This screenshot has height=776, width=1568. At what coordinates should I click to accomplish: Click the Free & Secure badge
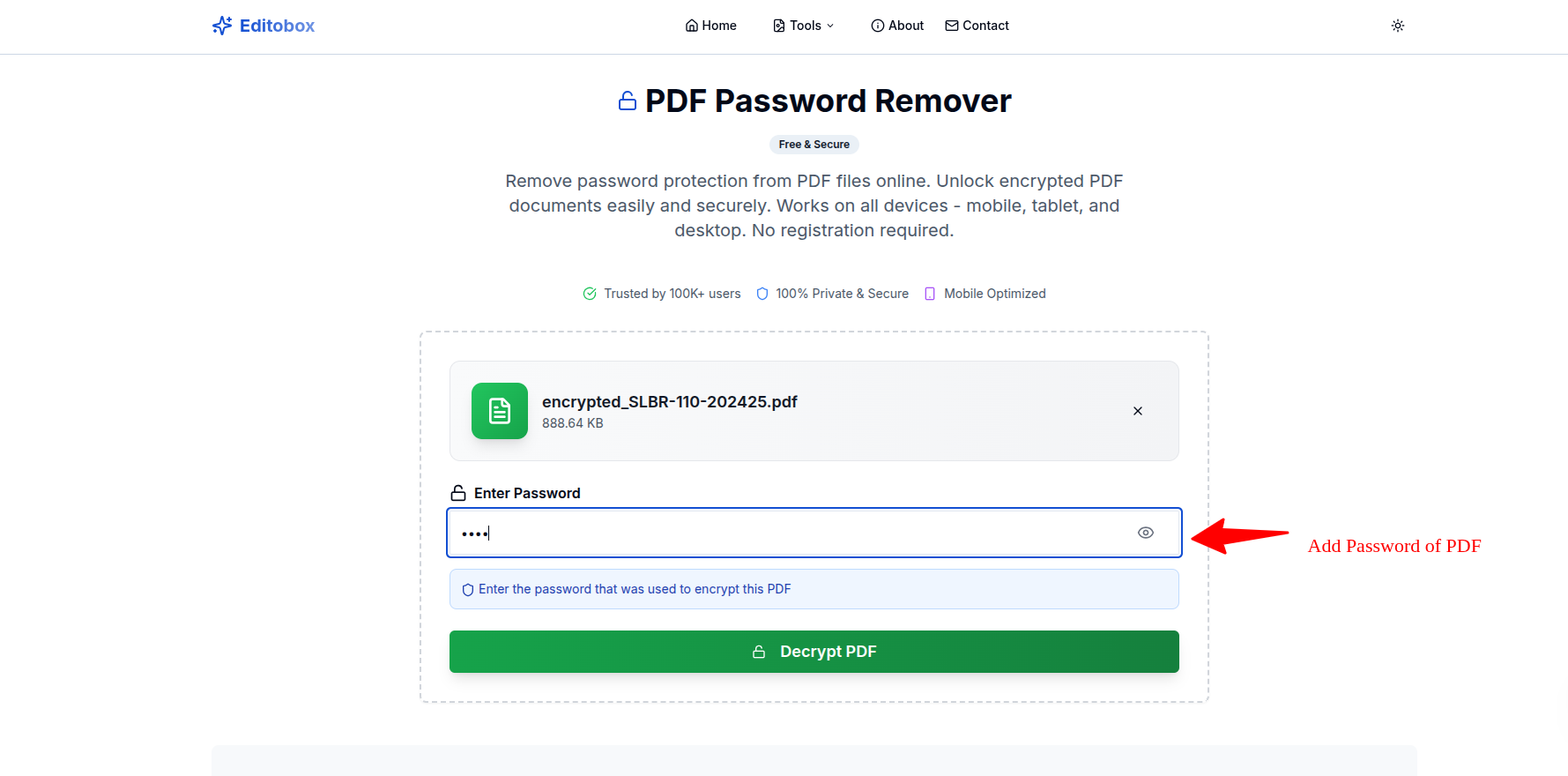(x=814, y=145)
